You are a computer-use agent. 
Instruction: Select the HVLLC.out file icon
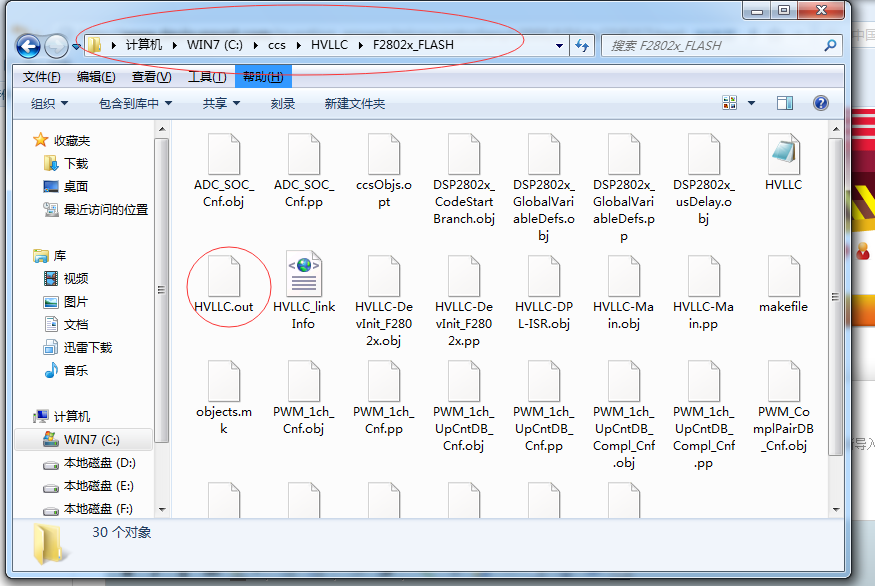224,276
